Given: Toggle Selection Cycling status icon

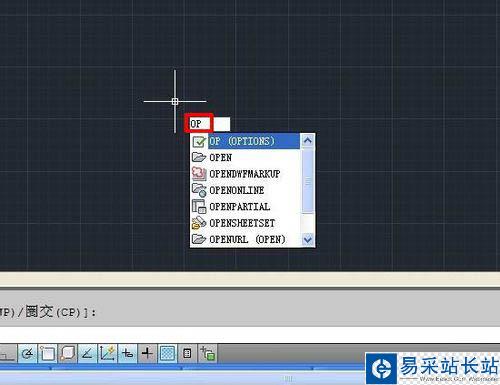Looking at the screenshot, I should pos(207,353).
